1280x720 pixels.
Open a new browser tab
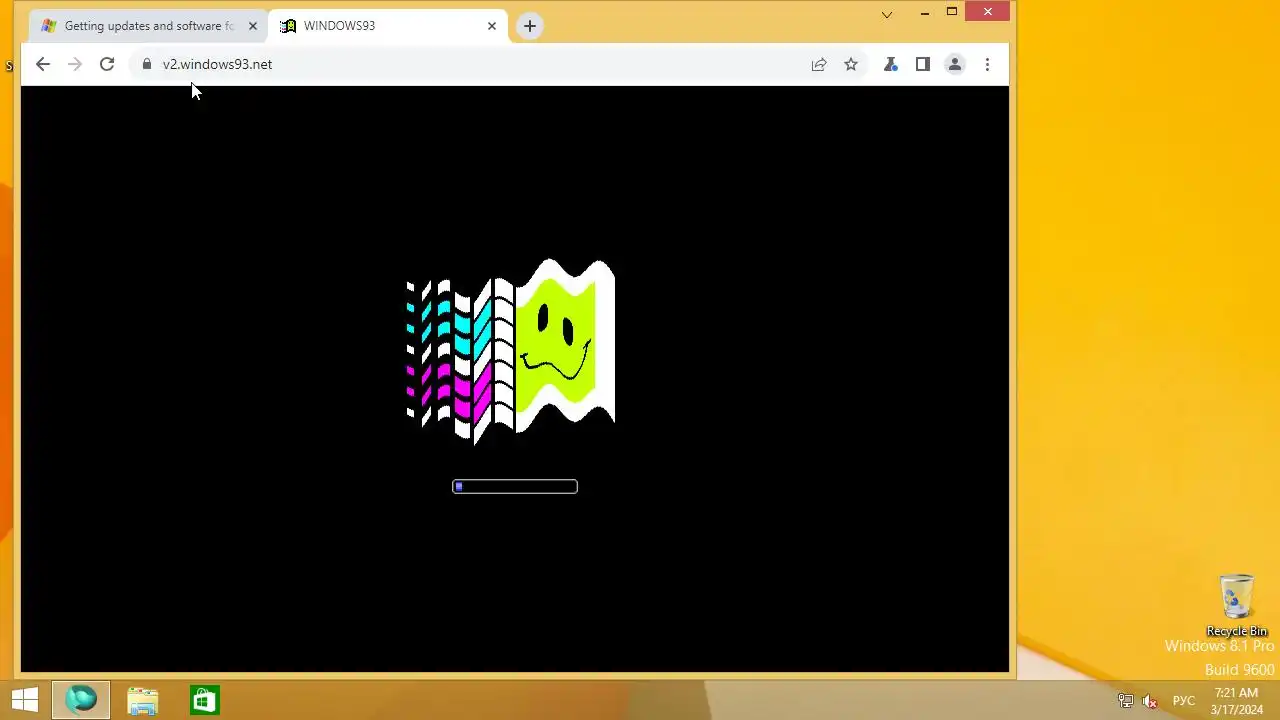point(530,26)
